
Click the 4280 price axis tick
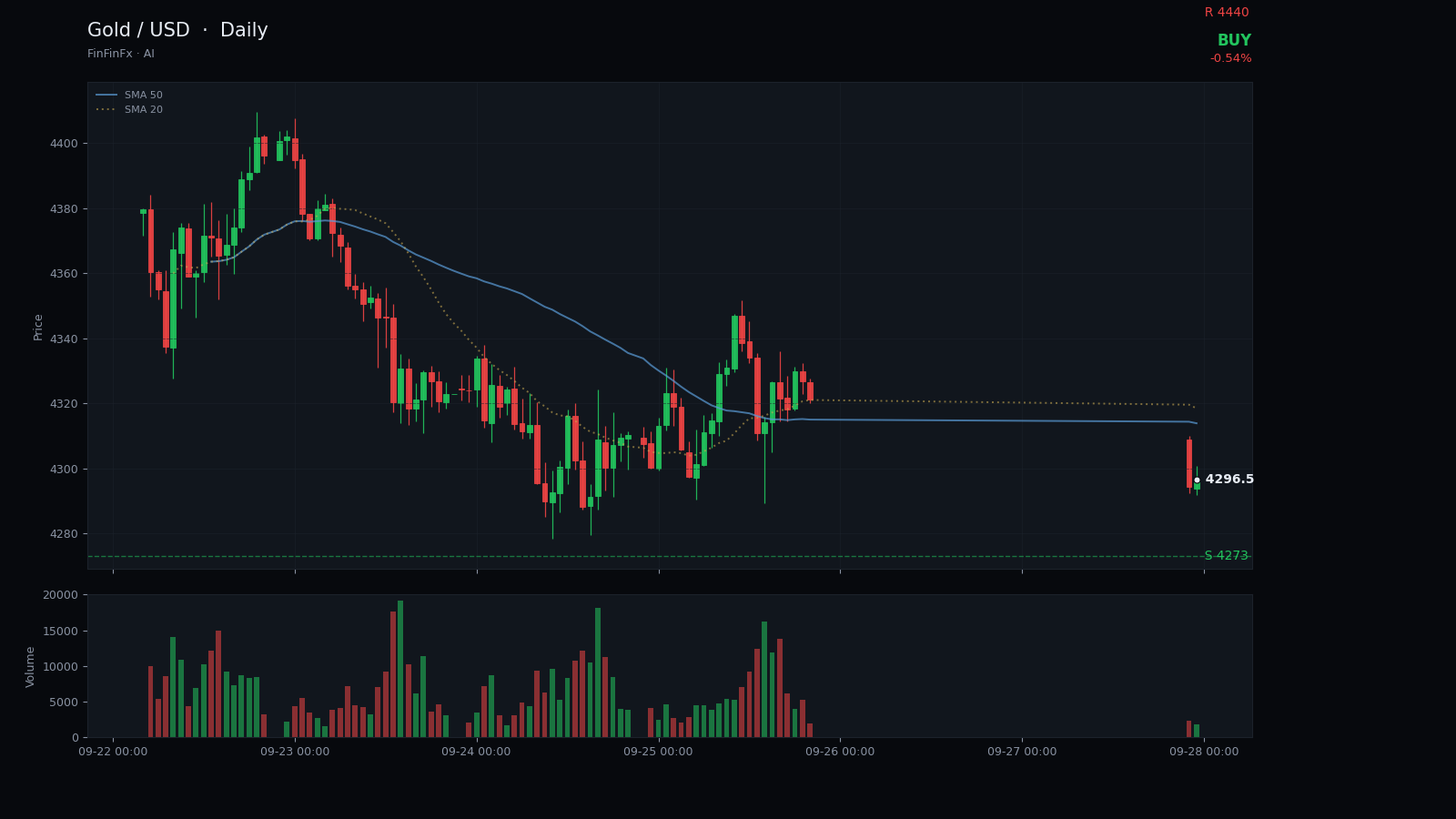(64, 534)
